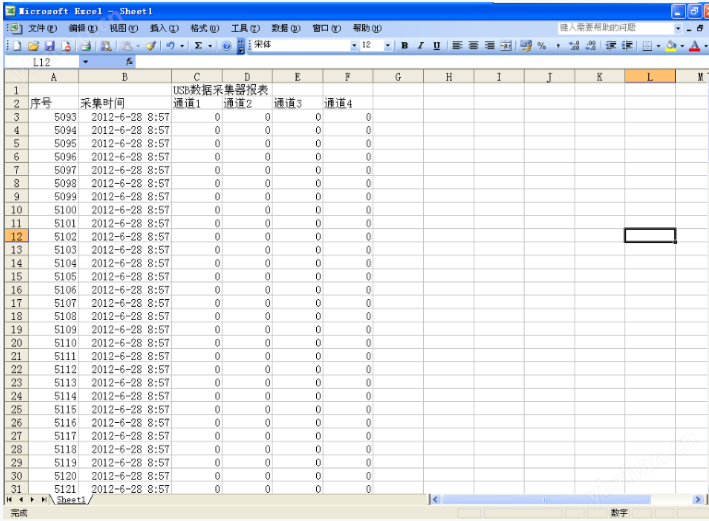Viewport: 709px width, 521px height.
Task: Go to first sheet tab arrow
Action: pyautogui.click(x=9, y=500)
